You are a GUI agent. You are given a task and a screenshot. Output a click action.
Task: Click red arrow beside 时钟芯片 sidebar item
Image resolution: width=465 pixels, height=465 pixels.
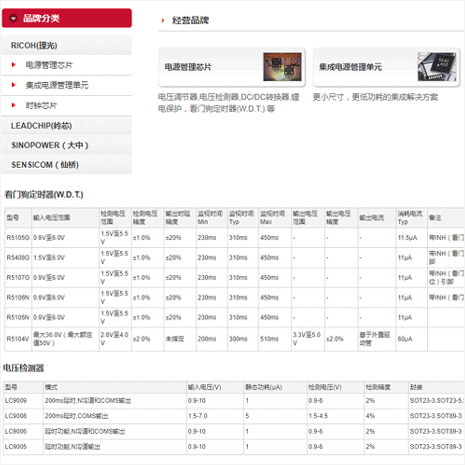[x=13, y=105]
